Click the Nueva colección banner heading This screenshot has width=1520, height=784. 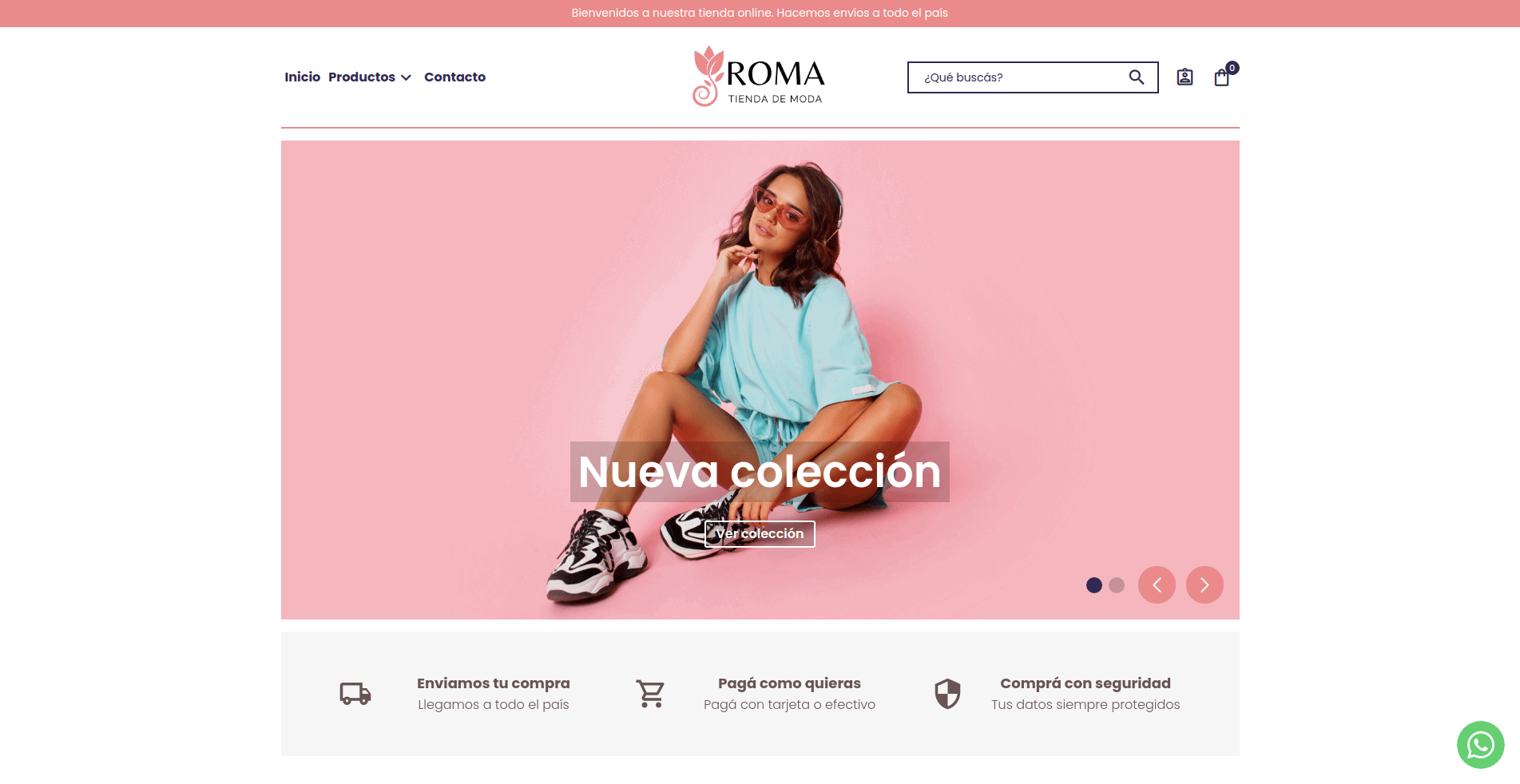point(760,472)
